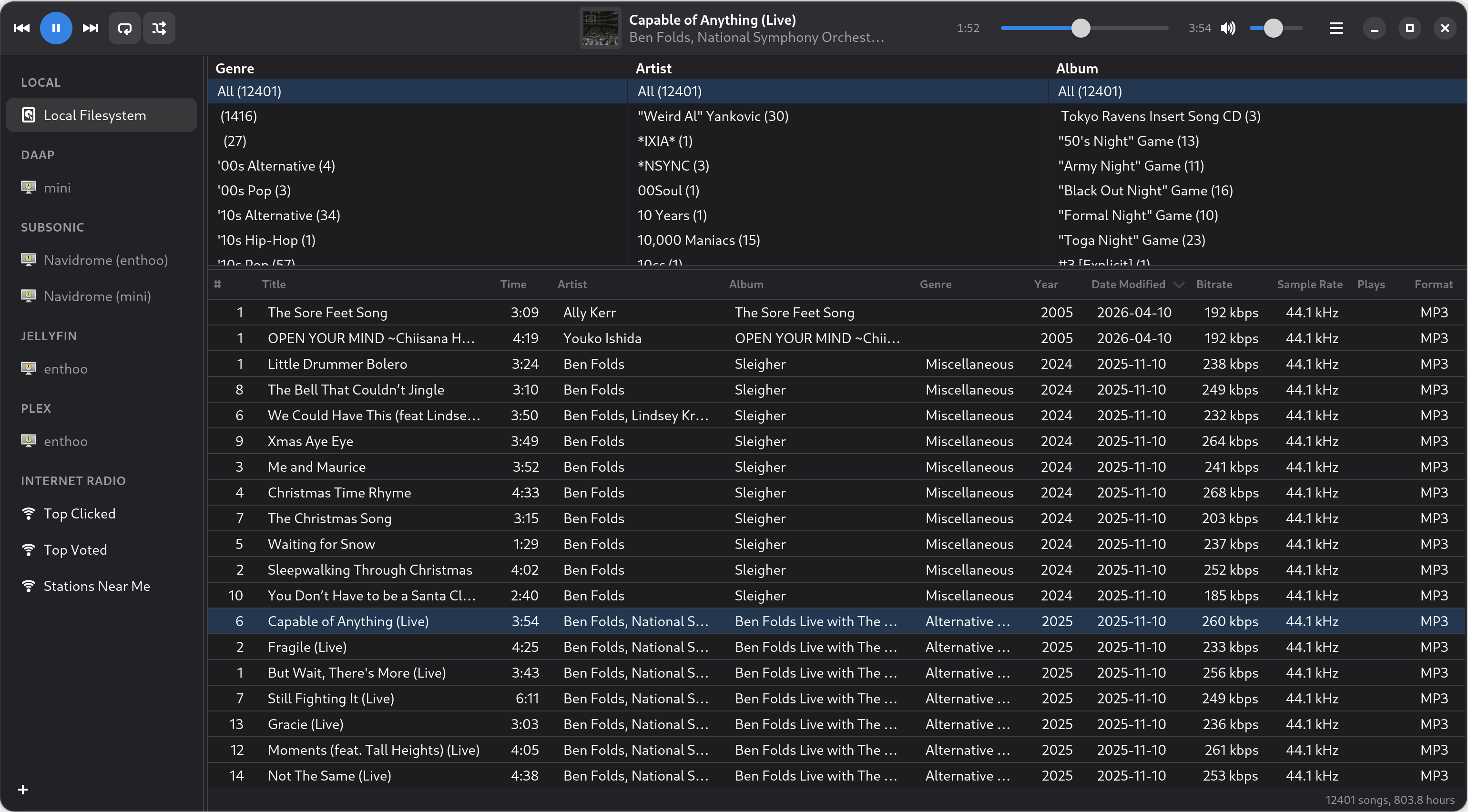Sort songs by Year column header
This screenshot has height=812, width=1468.
click(x=1057, y=284)
